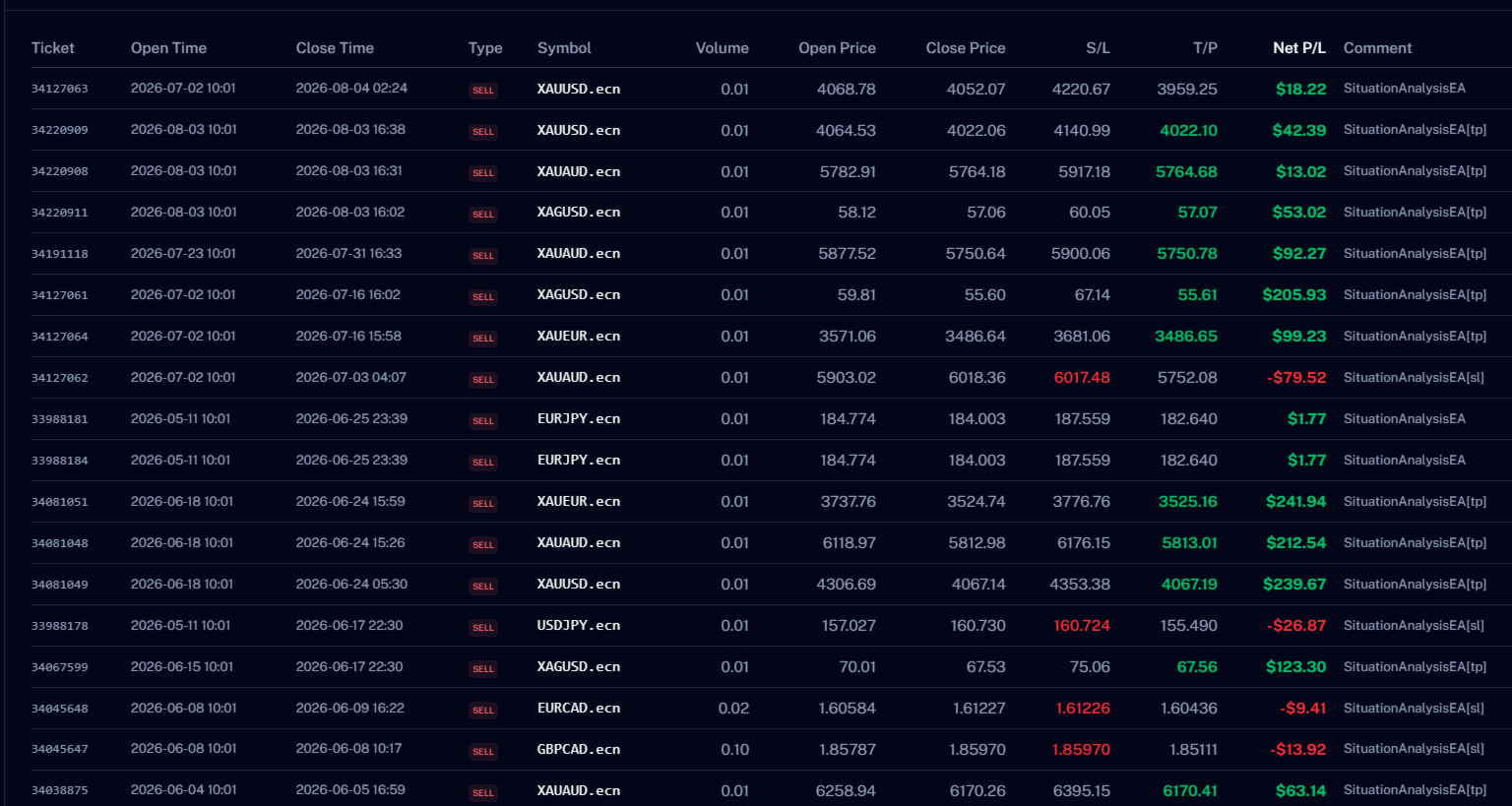Select the volume value 0.02
The width and height of the screenshot is (1512, 806).
[x=733, y=709]
